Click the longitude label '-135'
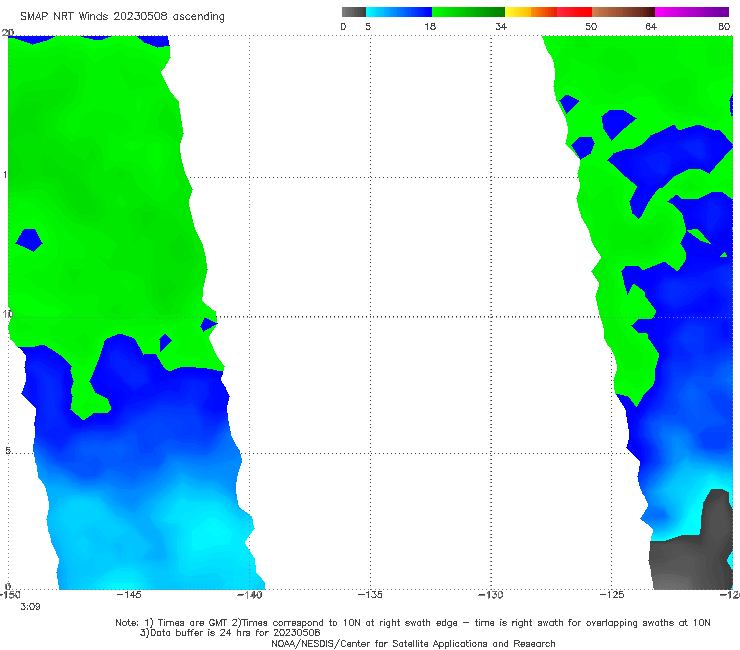740x650 pixels. [370, 595]
